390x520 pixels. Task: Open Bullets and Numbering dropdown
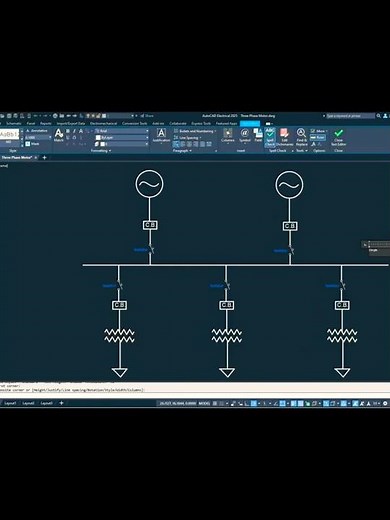(195, 131)
